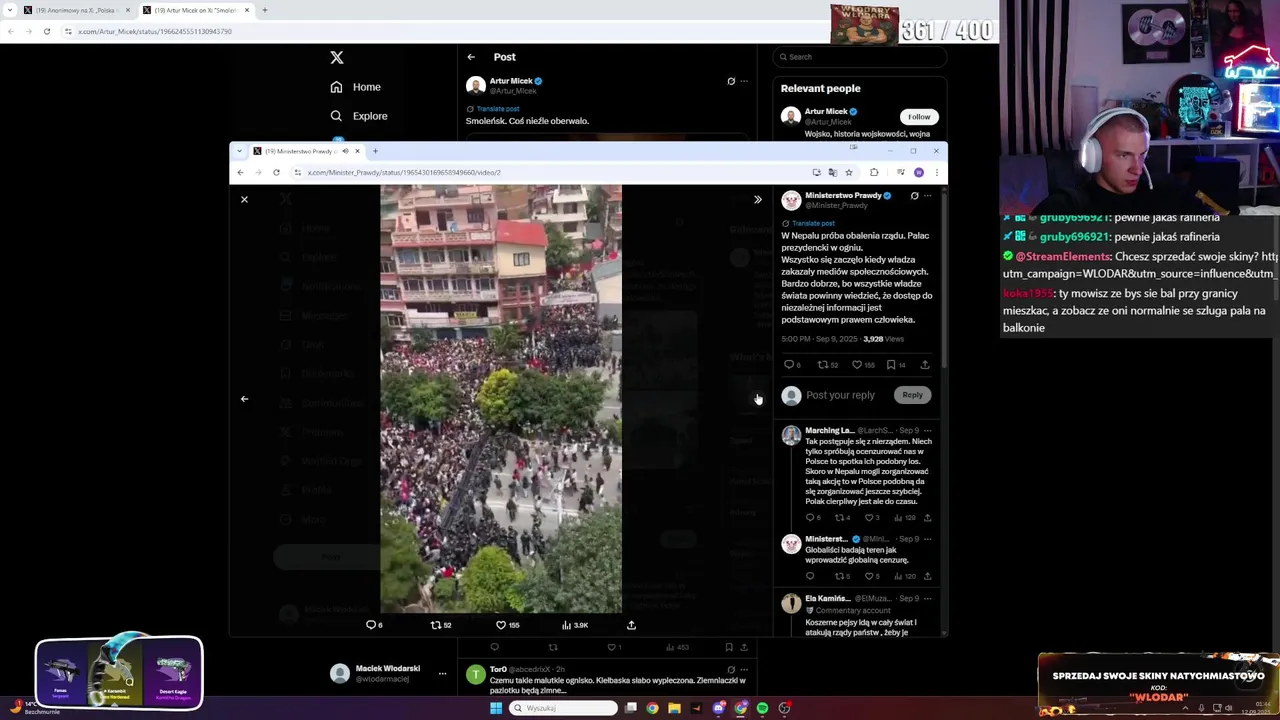This screenshot has height=720, width=1280.
Task: Click X logo in background window
Action: (337, 58)
